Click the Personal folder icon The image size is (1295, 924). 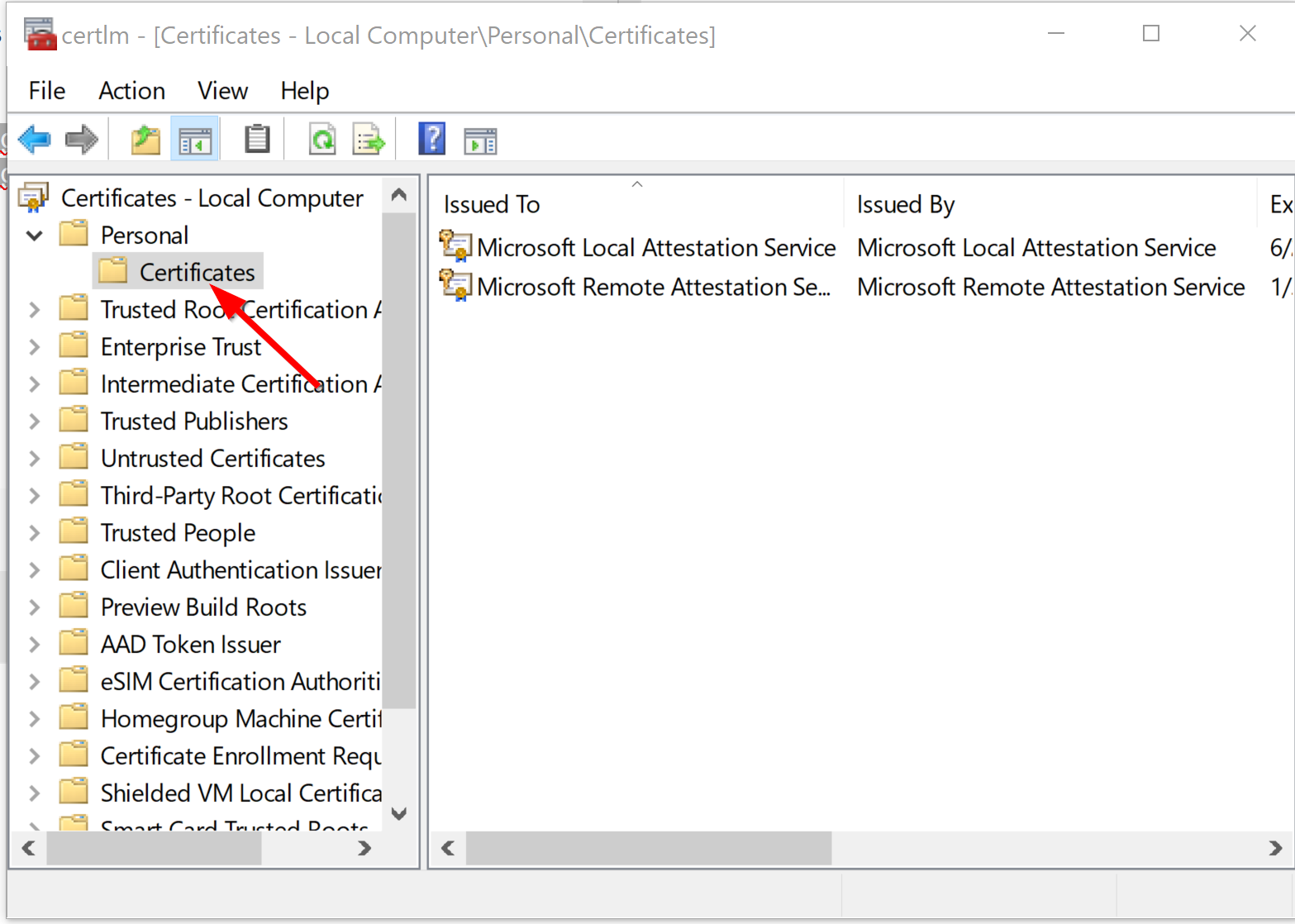(74, 234)
